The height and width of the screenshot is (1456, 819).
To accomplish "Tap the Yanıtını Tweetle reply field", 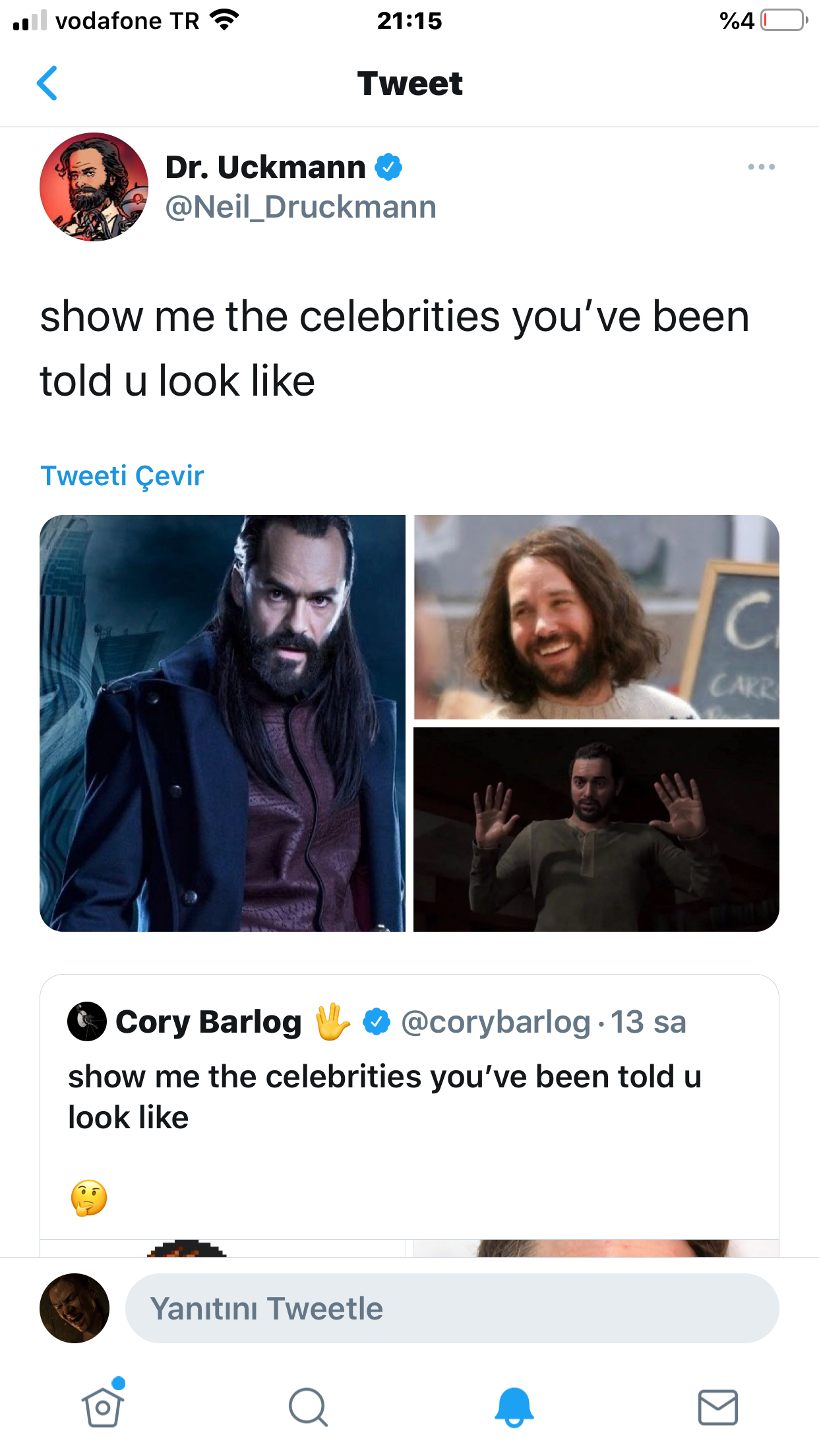I will tap(452, 1308).
